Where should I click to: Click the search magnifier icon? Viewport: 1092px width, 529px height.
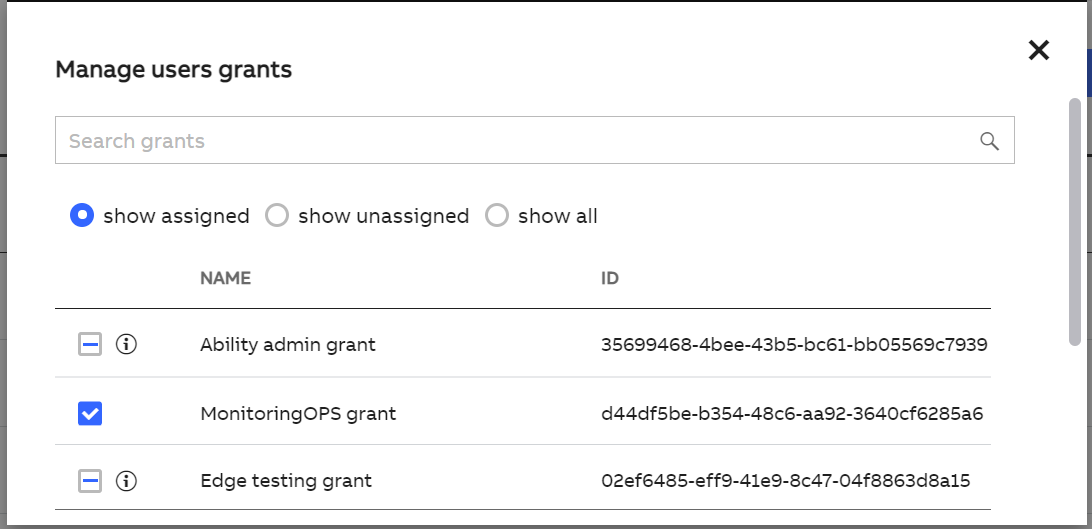pos(990,141)
